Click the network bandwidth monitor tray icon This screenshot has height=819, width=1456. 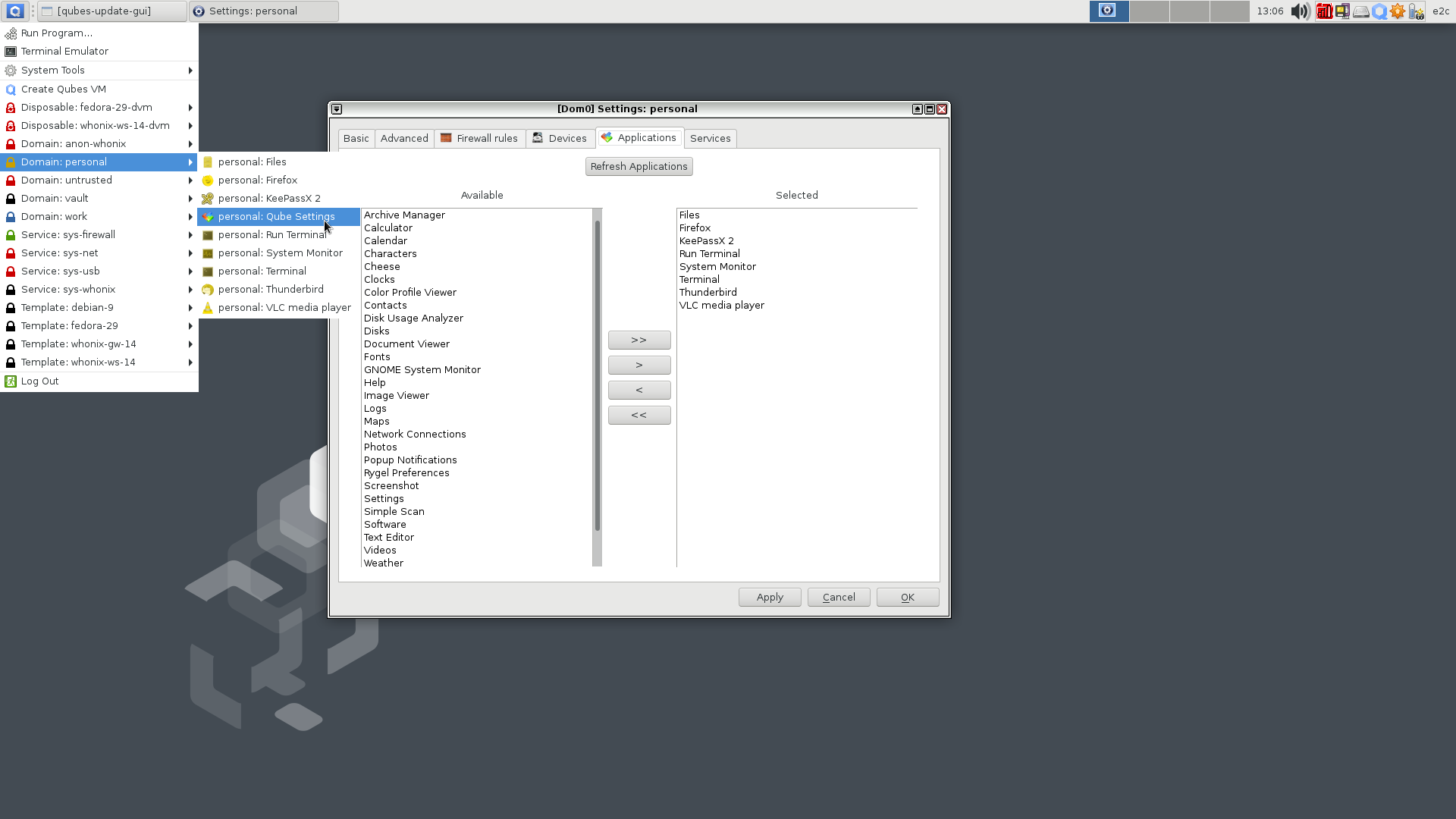[x=1325, y=11]
